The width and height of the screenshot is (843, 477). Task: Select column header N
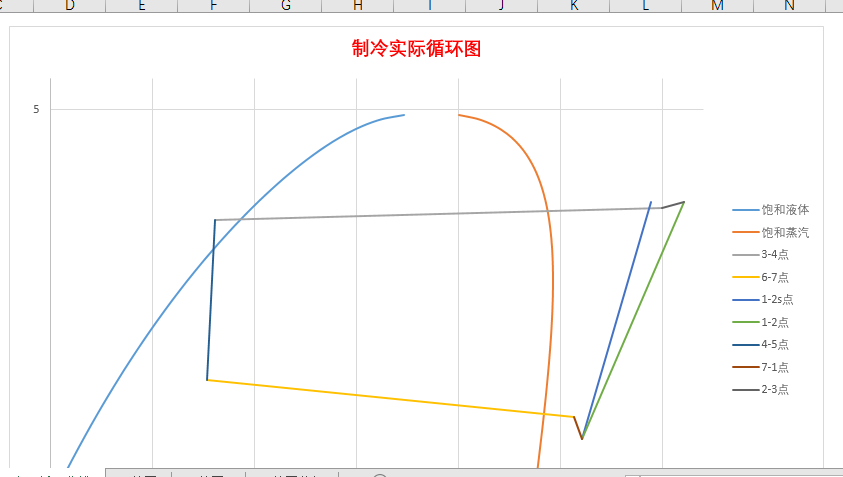[789, 6]
